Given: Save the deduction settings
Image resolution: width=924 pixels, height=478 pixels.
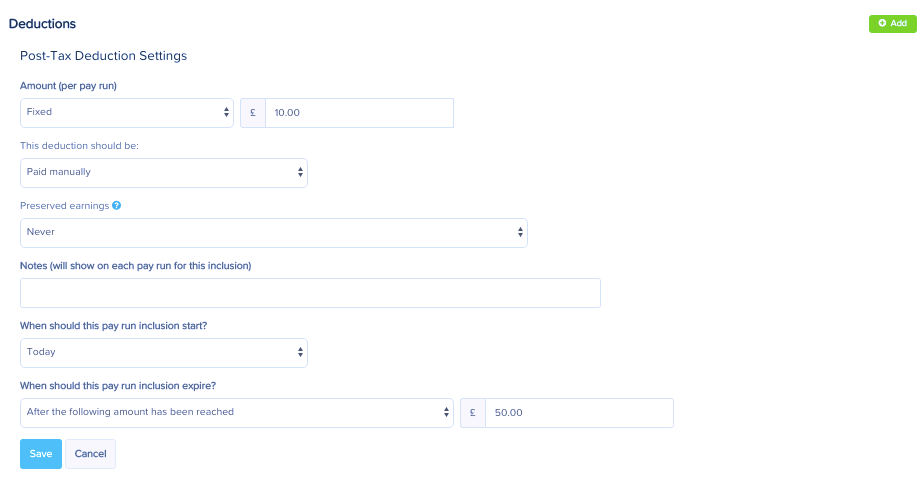Looking at the screenshot, I should [41, 454].
